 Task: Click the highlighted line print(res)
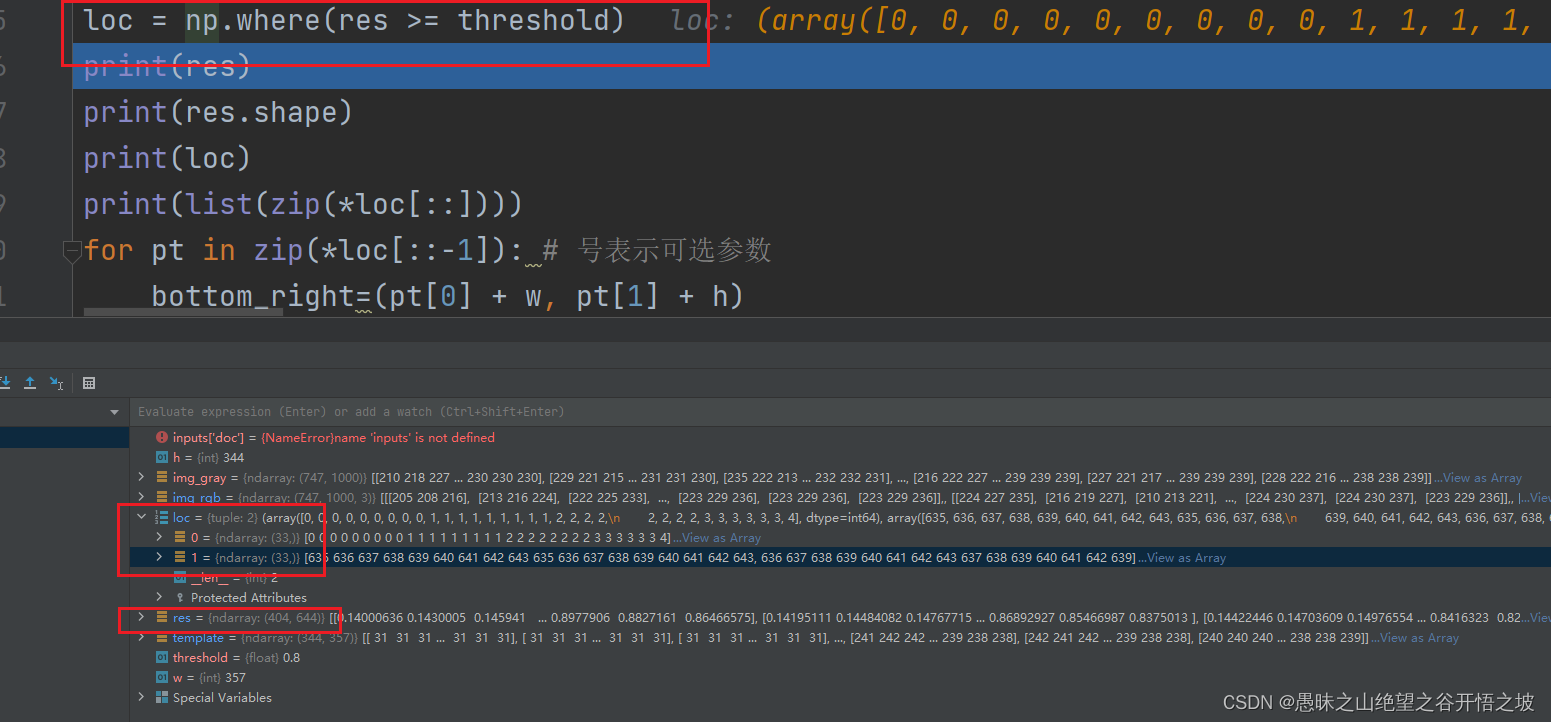tap(812, 66)
